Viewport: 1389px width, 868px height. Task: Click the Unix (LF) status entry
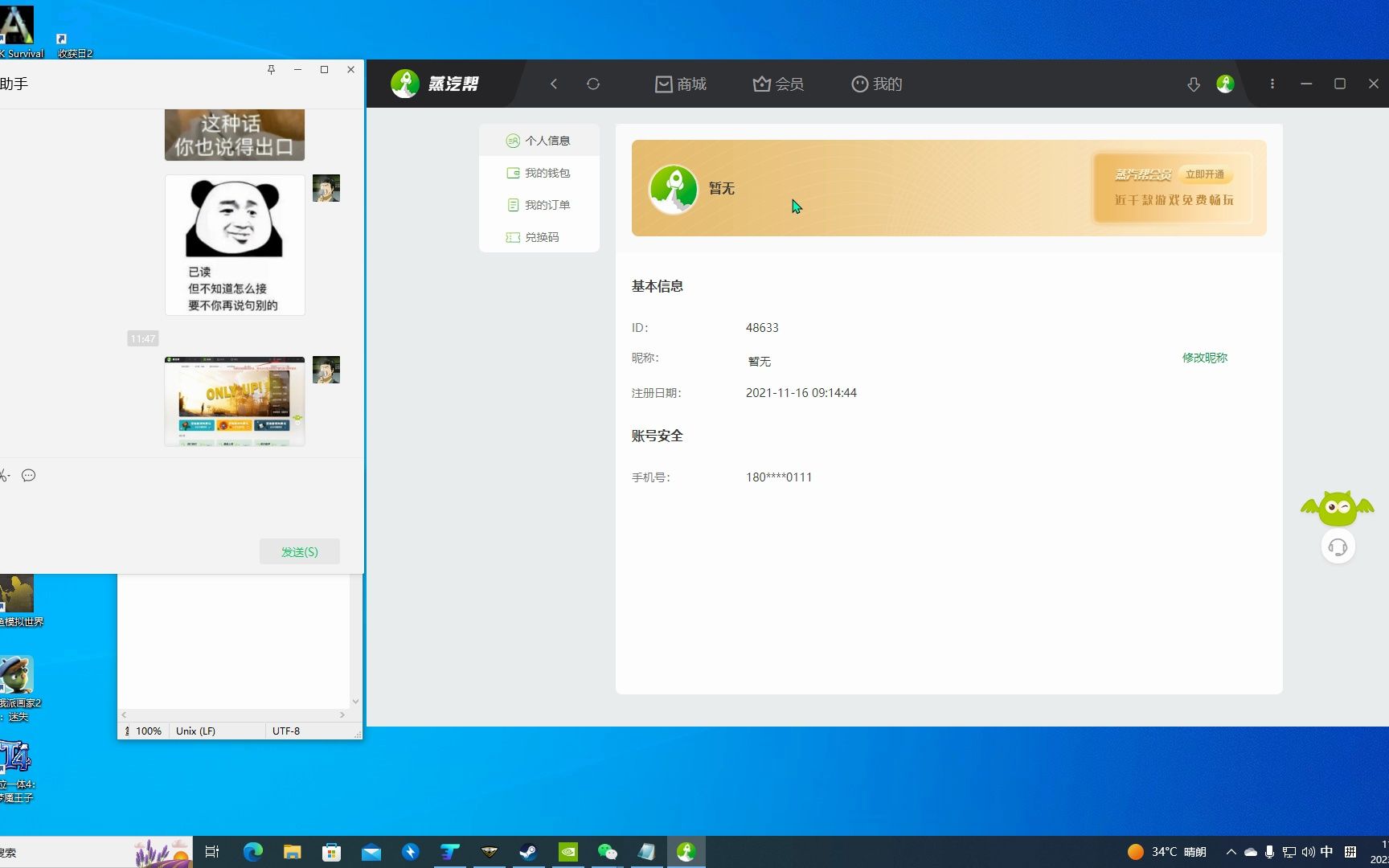coord(195,731)
